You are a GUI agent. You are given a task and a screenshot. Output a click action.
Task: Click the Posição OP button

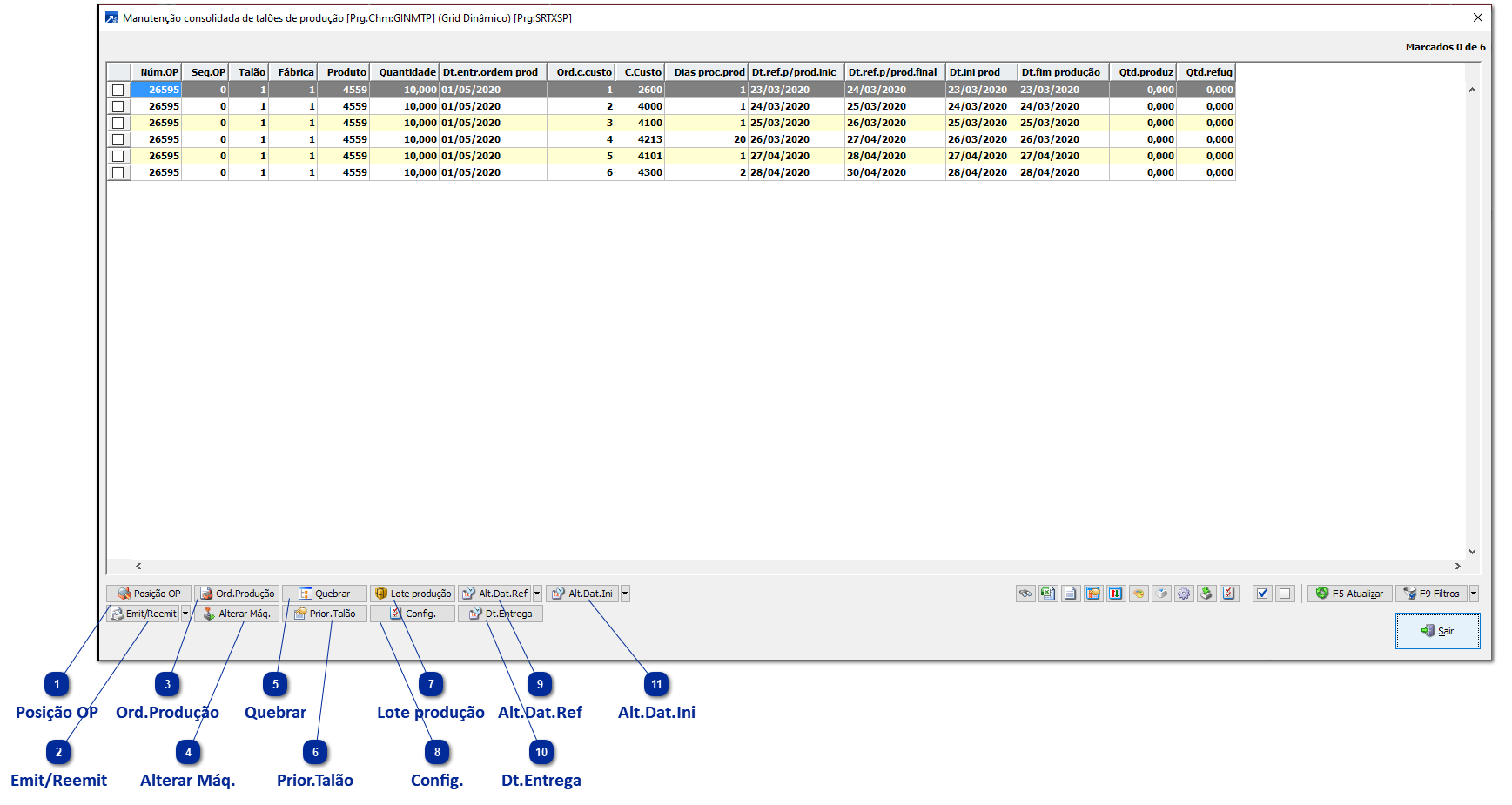point(149,594)
